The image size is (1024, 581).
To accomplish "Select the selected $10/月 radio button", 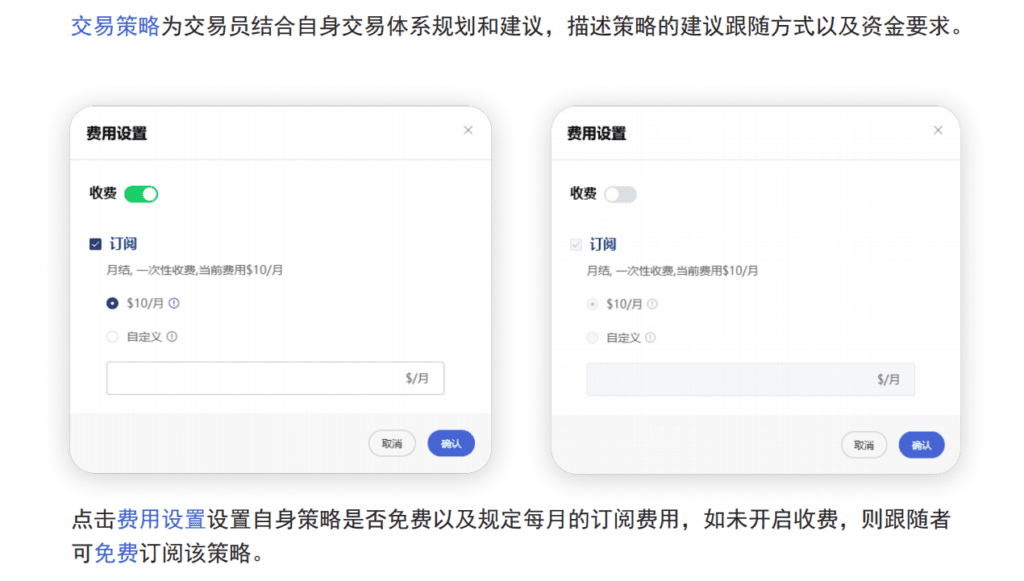I will click(x=112, y=304).
